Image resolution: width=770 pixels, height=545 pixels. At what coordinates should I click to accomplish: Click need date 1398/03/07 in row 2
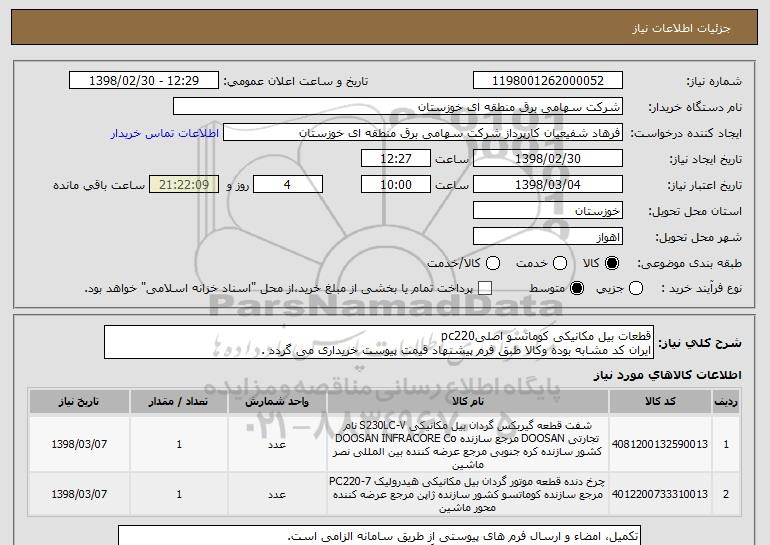click(79, 494)
